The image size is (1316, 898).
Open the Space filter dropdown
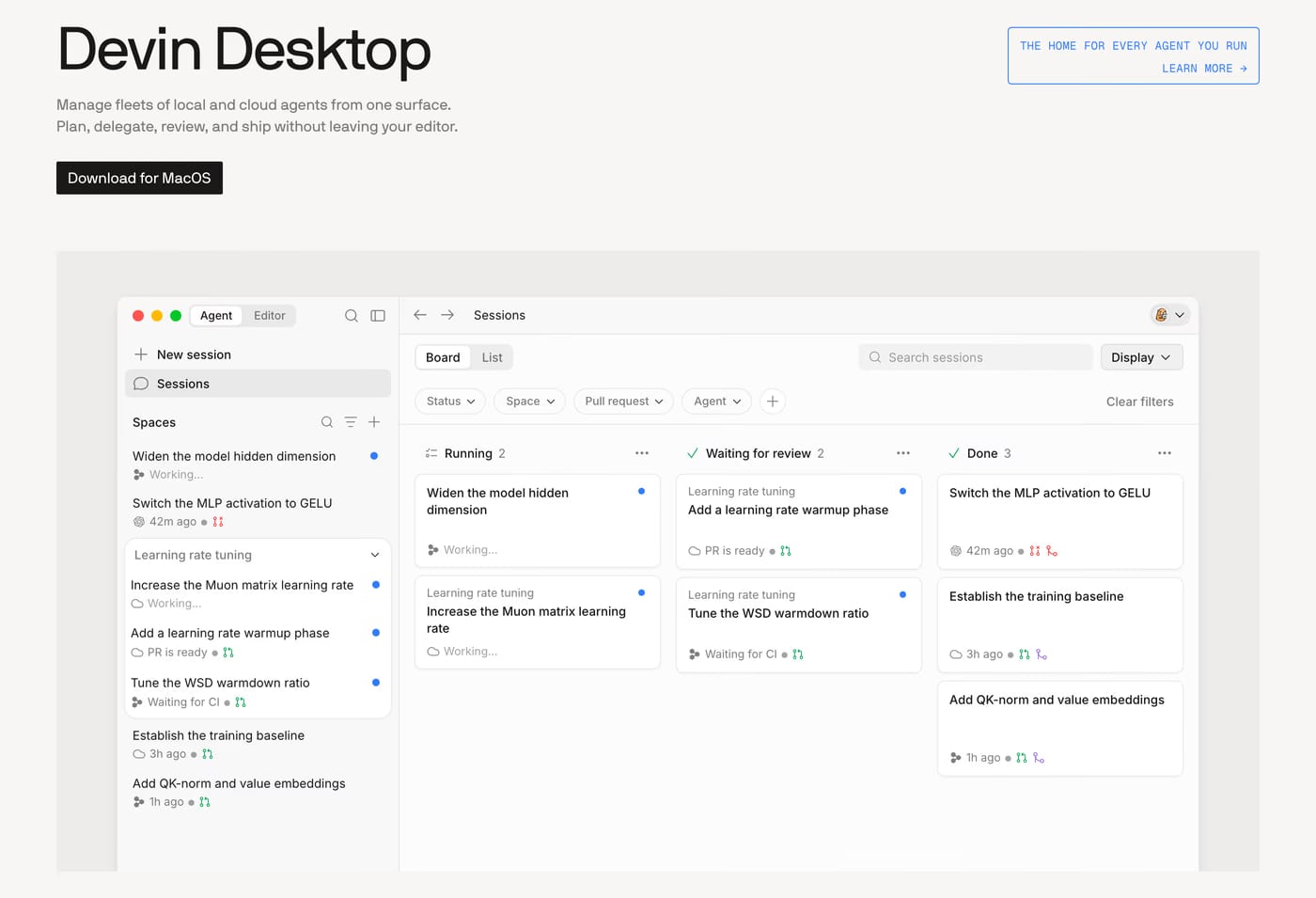point(530,402)
